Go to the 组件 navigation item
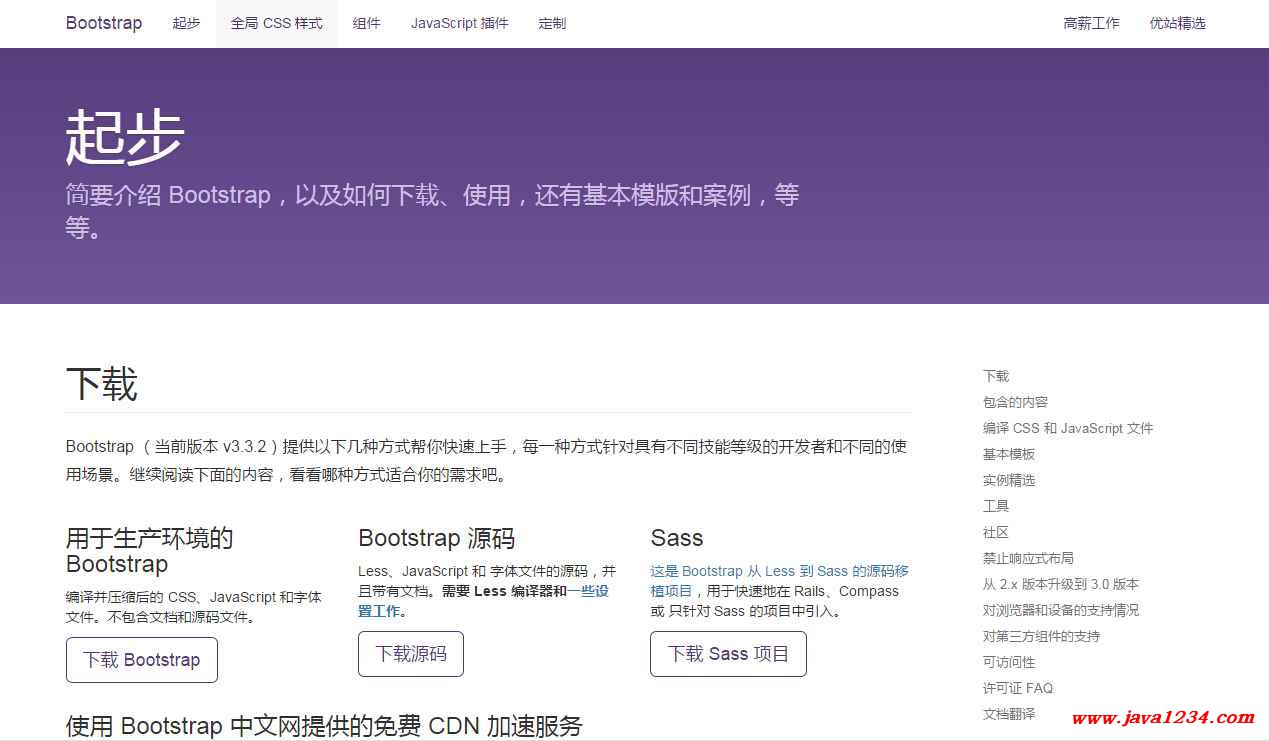The image size is (1269, 741). pos(367,23)
